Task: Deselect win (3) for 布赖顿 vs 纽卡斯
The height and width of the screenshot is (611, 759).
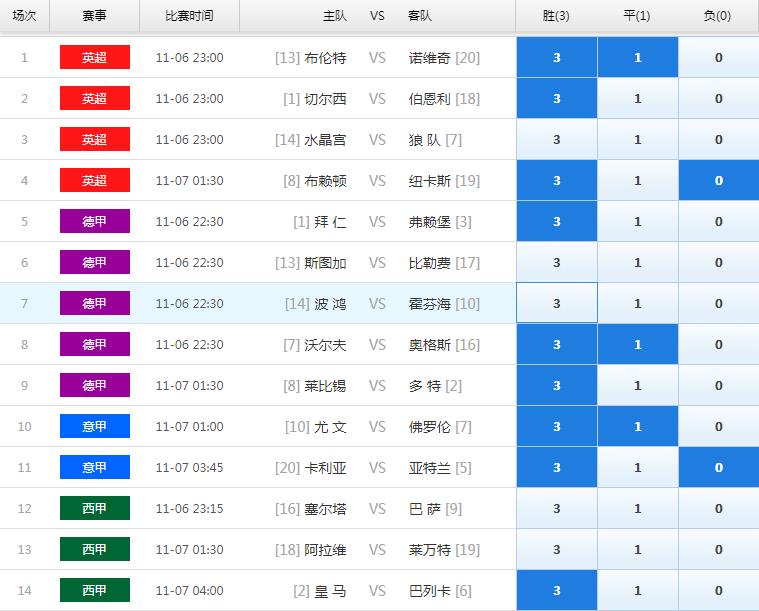Action: [x=557, y=181]
